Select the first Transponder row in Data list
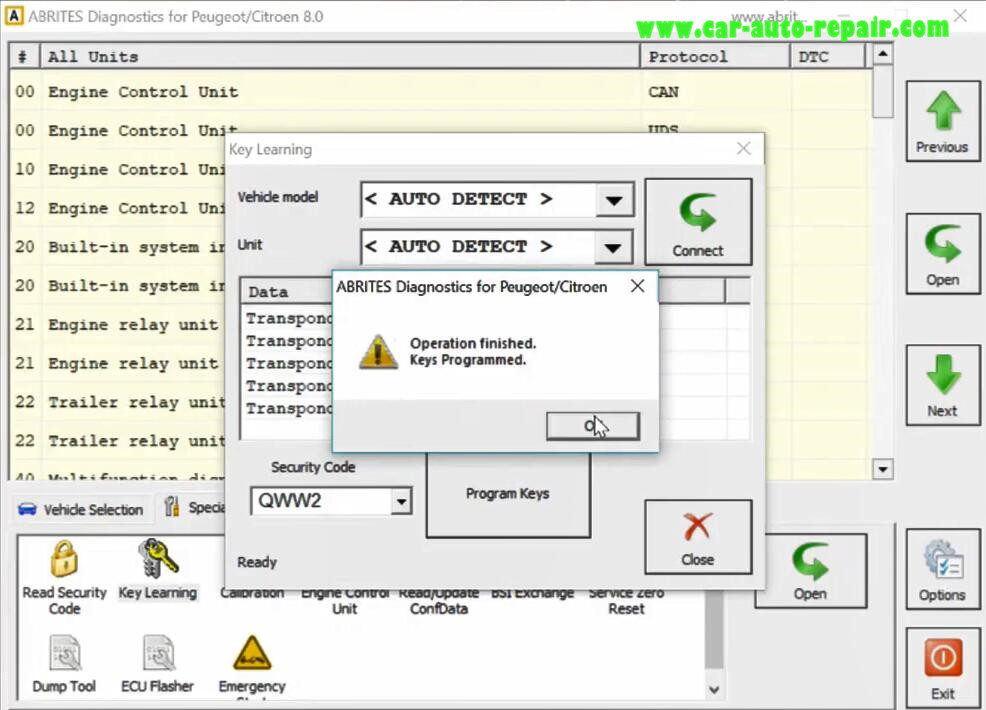The width and height of the screenshot is (986, 710). pyautogui.click(x=288, y=318)
